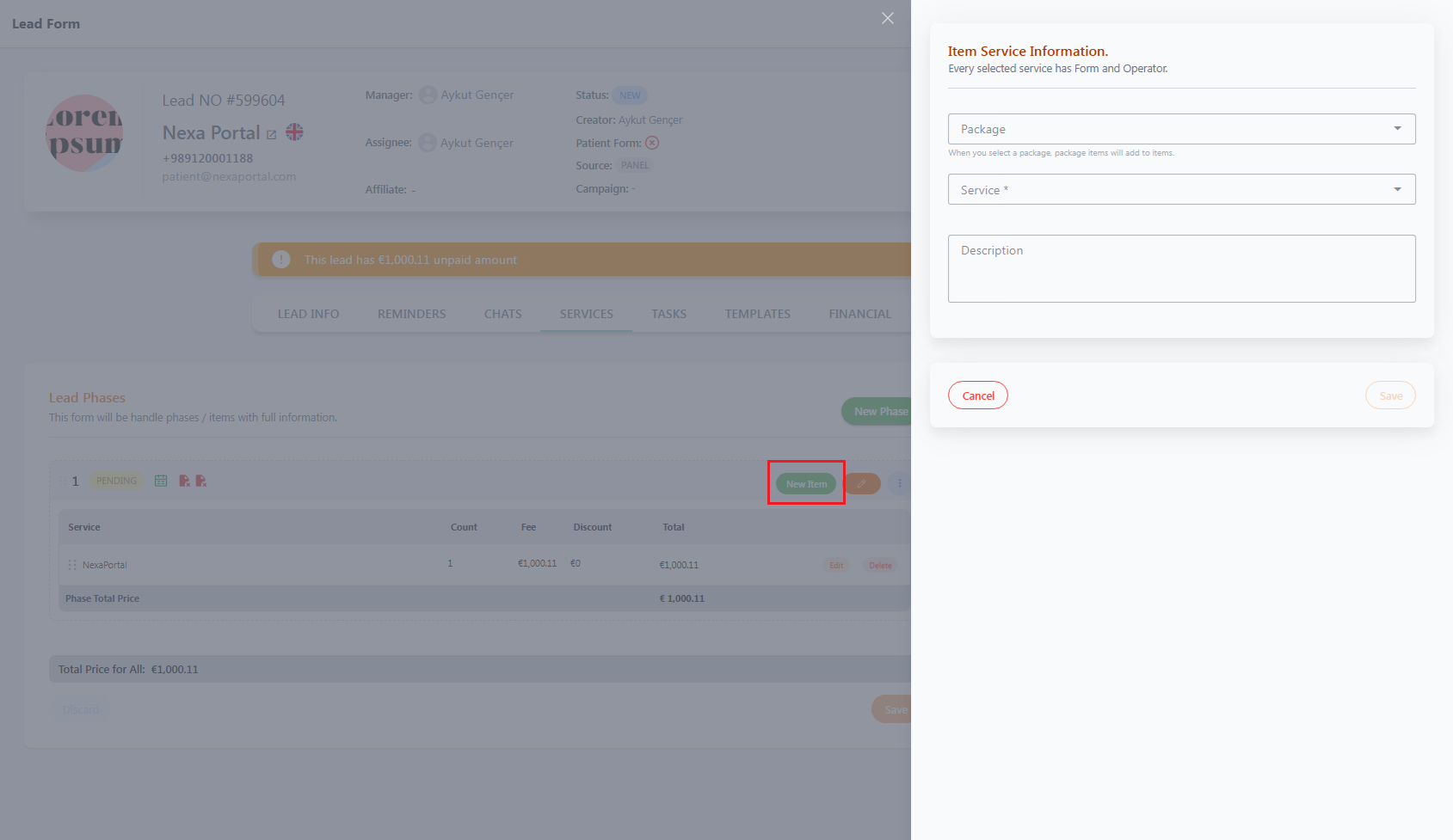Expand the Service dropdown
Screen dimensions: 1453x840
1181,189
